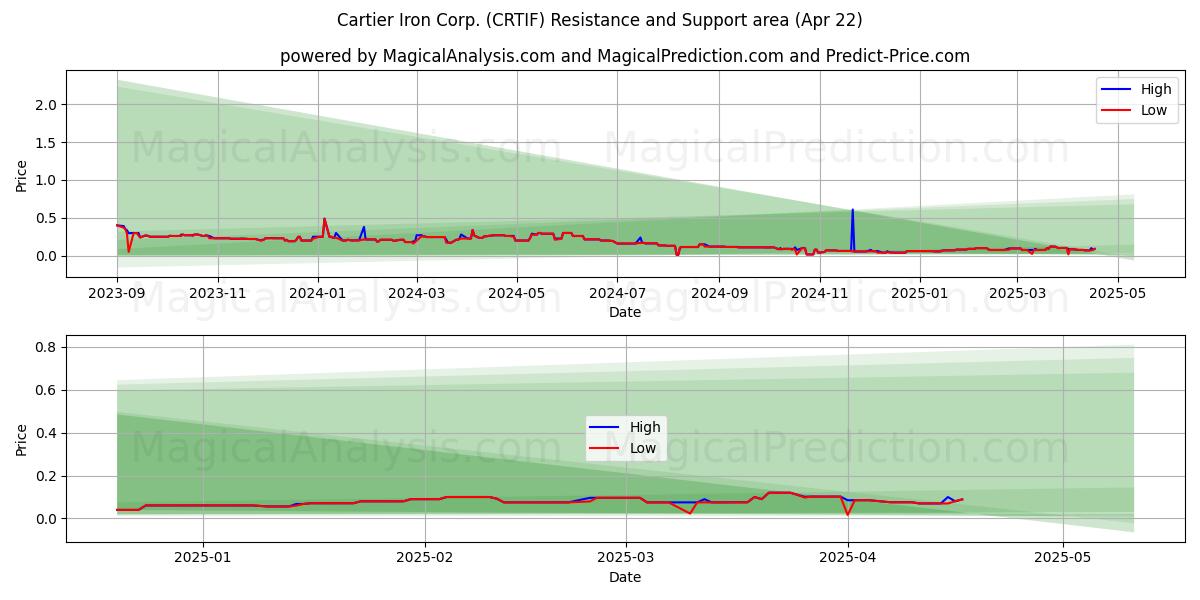The image size is (1200, 600).
Task: Click the '2023-09' x-axis label
Action: pos(117,294)
